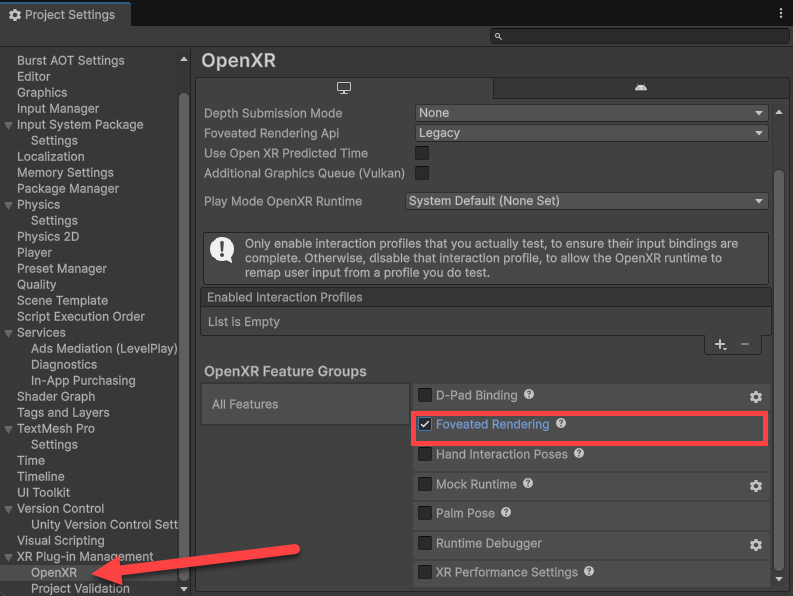The width and height of the screenshot is (793, 596).
Task: Collapse the Services tree node
Action: point(9,333)
